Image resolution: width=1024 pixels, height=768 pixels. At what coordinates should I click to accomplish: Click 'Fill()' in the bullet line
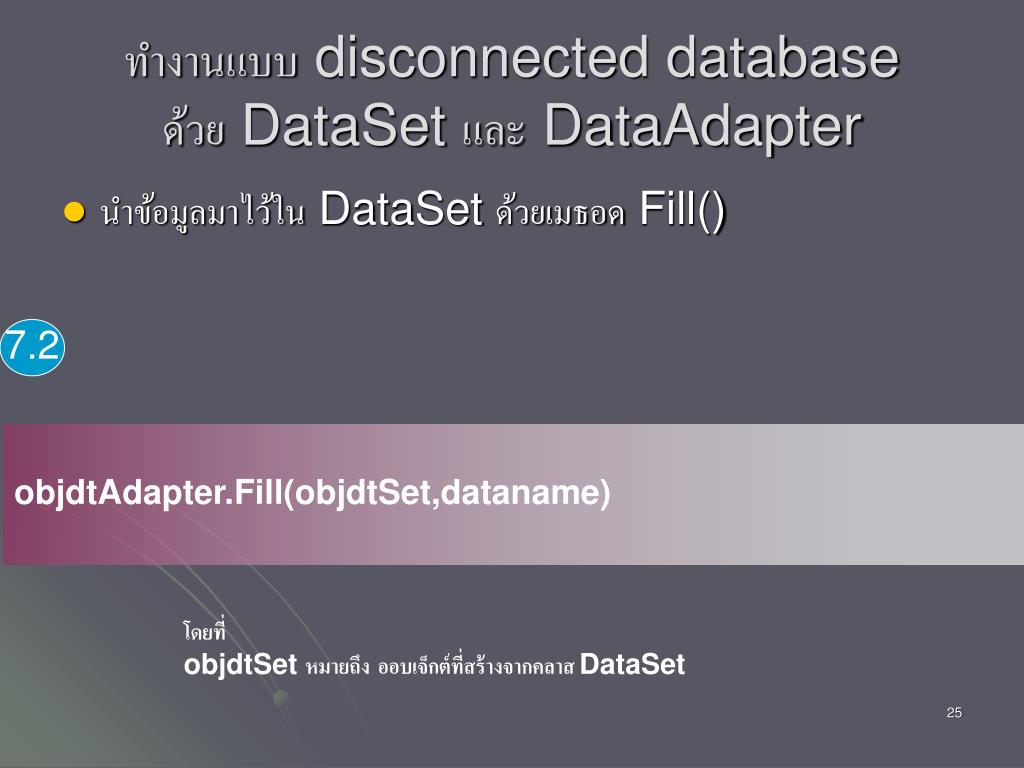[x=682, y=210]
